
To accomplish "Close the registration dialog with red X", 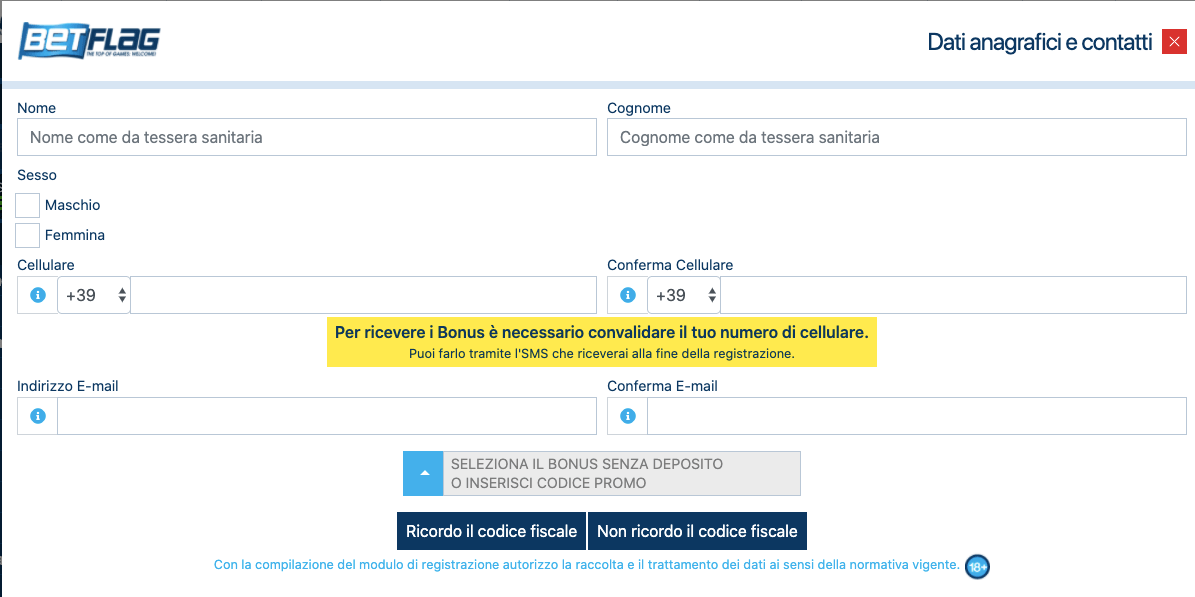I will (x=1174, y=42).
